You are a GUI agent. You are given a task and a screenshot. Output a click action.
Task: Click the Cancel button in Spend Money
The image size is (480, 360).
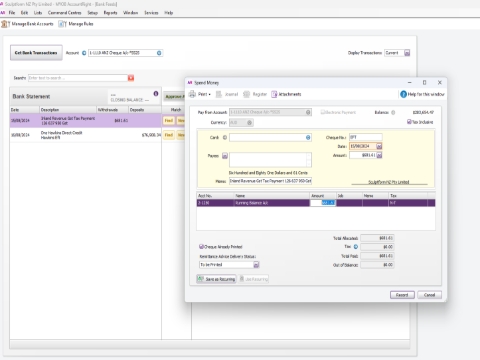[x=429, y=295]
